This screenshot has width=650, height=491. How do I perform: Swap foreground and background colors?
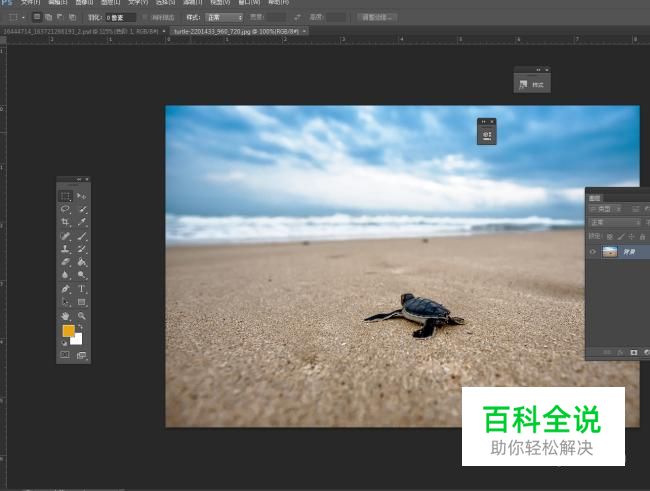coord(81,327)
